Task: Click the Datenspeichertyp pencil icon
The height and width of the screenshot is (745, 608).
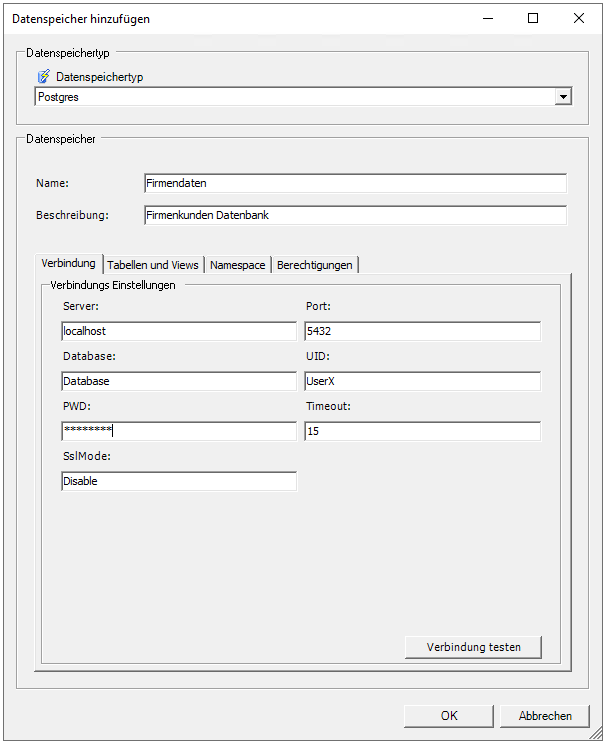Action: coord(44,76)
